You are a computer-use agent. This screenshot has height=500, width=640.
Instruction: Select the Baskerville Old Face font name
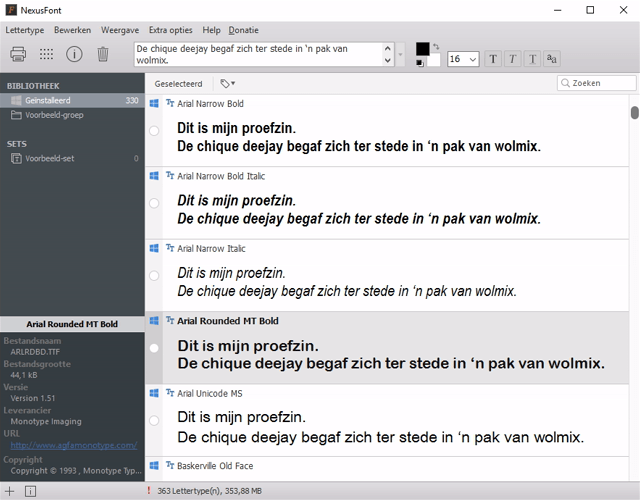(215, 466)
